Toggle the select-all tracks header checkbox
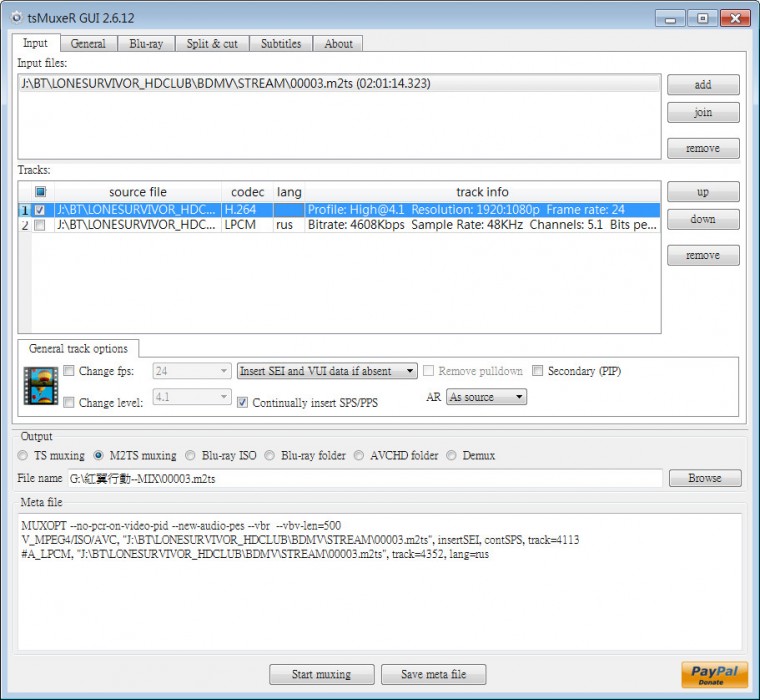 click(40, 192)
